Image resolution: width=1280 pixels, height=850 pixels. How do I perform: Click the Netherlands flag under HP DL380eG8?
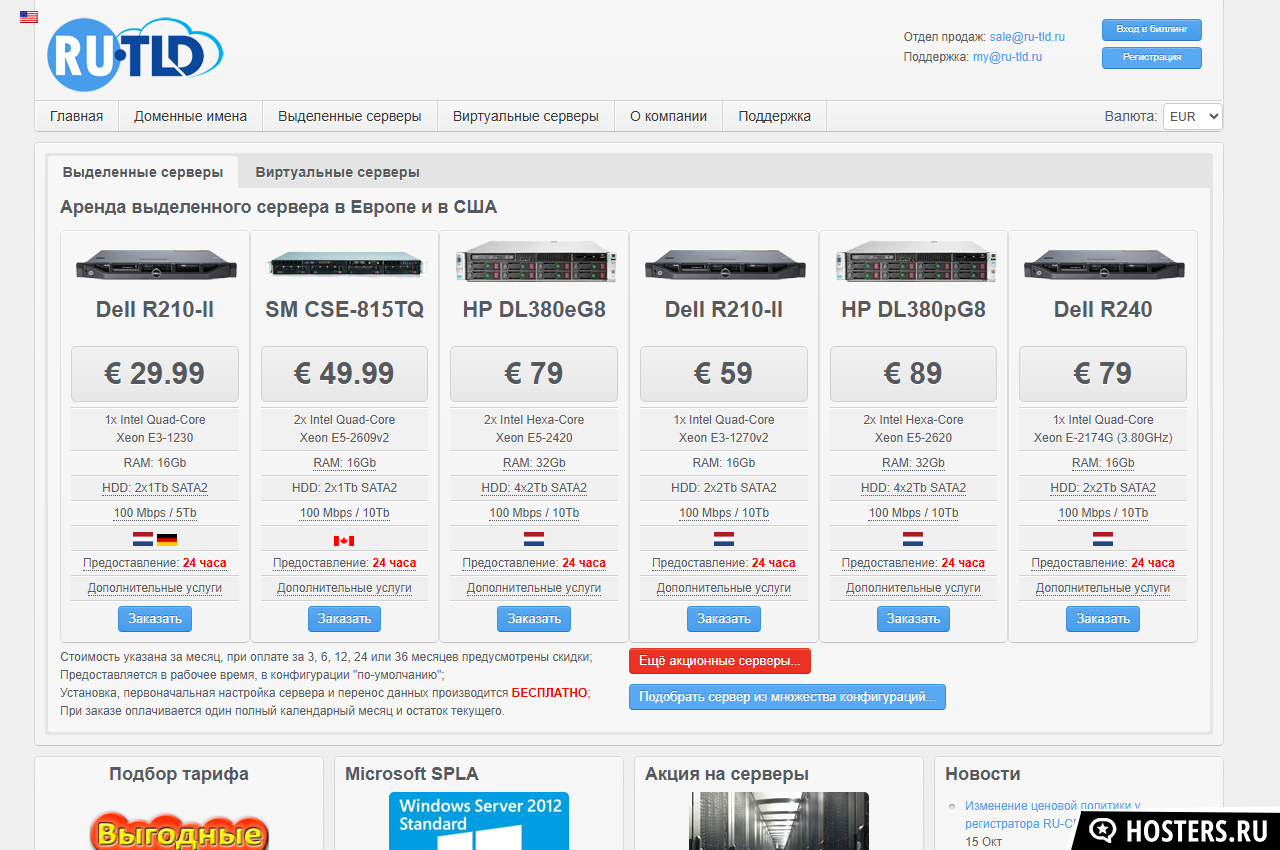(534, 539)
